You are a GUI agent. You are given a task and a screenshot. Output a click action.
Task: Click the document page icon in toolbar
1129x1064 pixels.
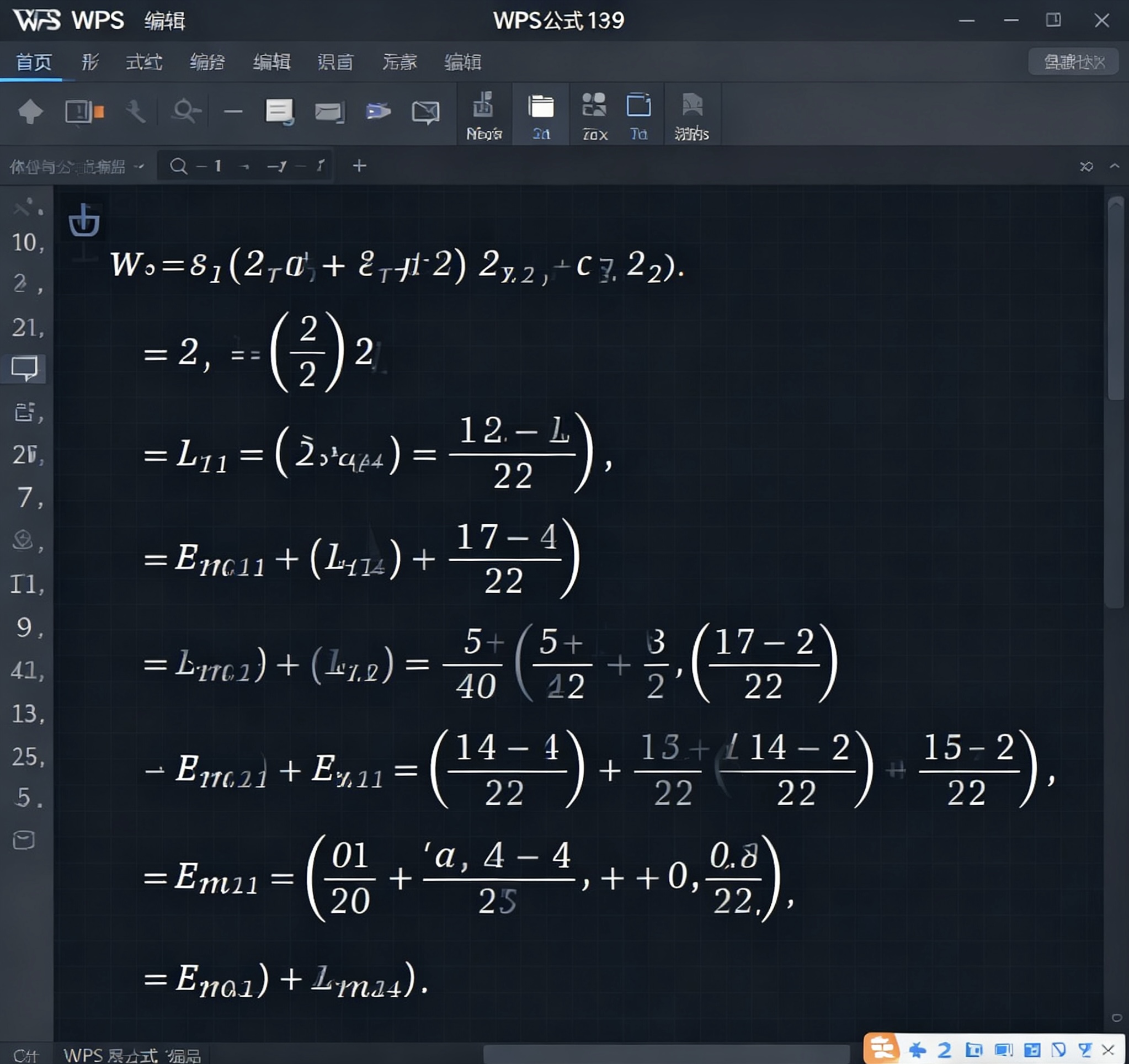tap(279, 111)
